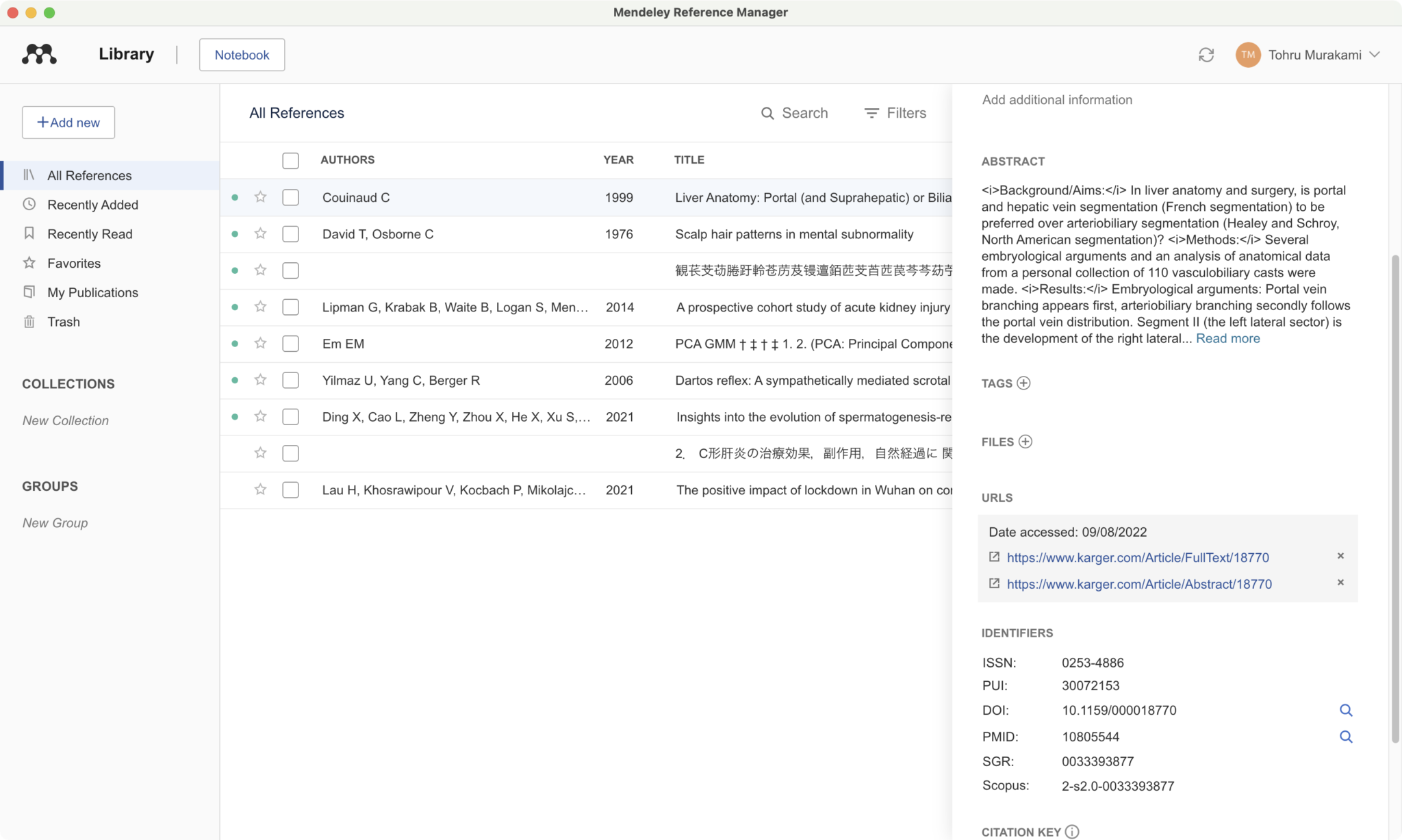Select checkbox for David T, Osborne C
The width and height of the screenshot is (1402, 840).
[290, 234]
